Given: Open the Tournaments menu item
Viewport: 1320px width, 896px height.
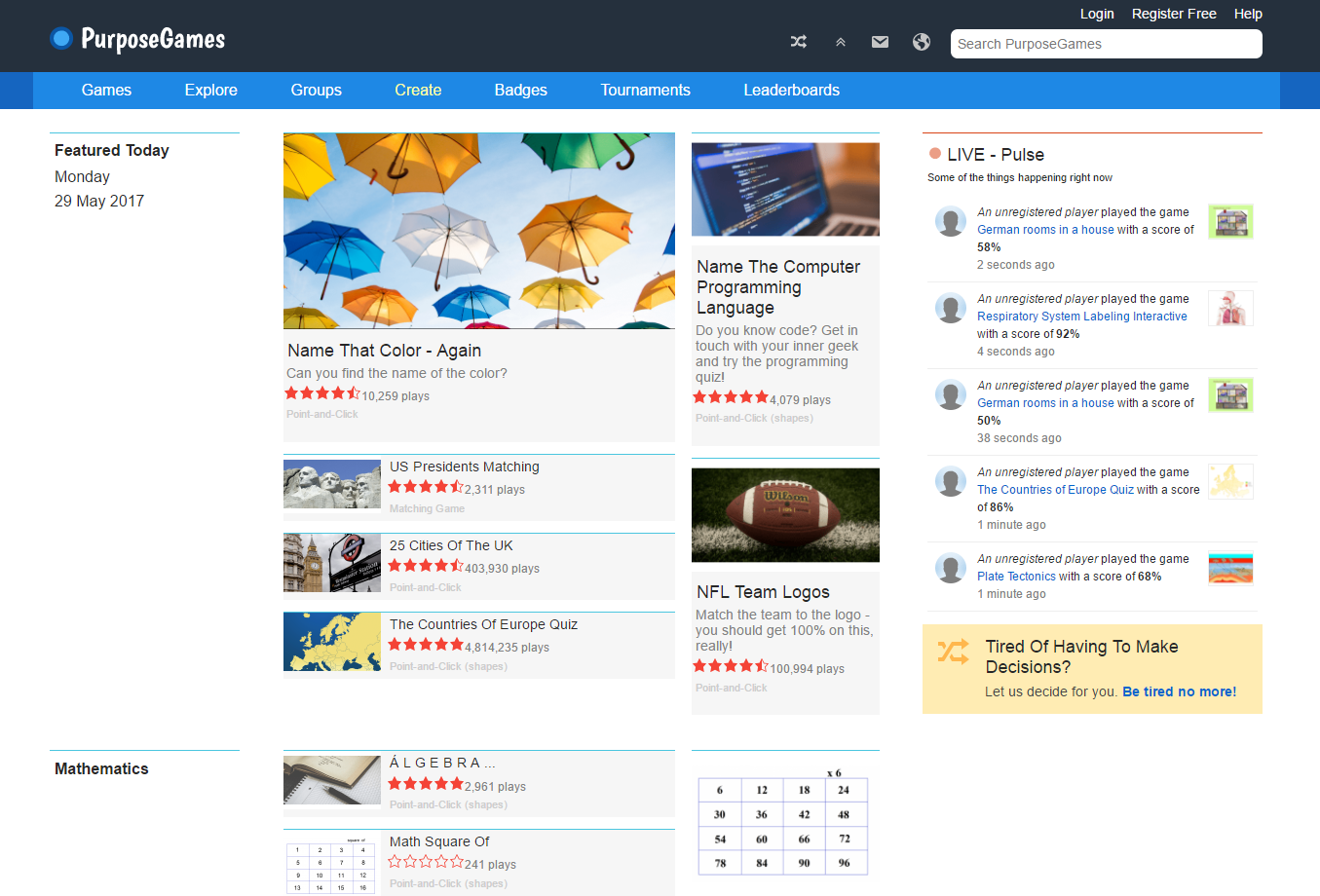Looking at the screenshot, I should point(645,90).
